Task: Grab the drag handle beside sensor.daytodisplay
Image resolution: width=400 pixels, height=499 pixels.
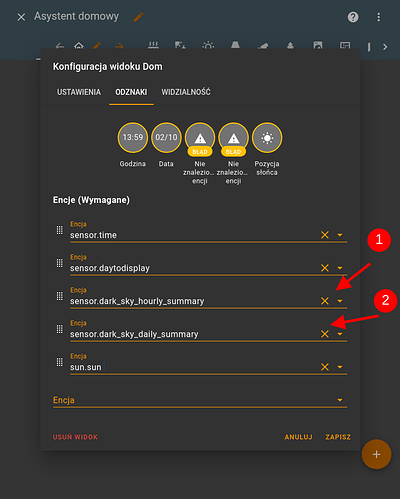Action: pos(59,263)
